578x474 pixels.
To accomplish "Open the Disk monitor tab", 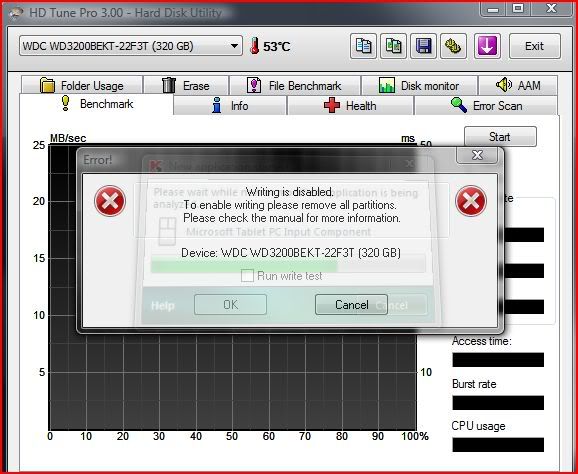I will 419,86.
